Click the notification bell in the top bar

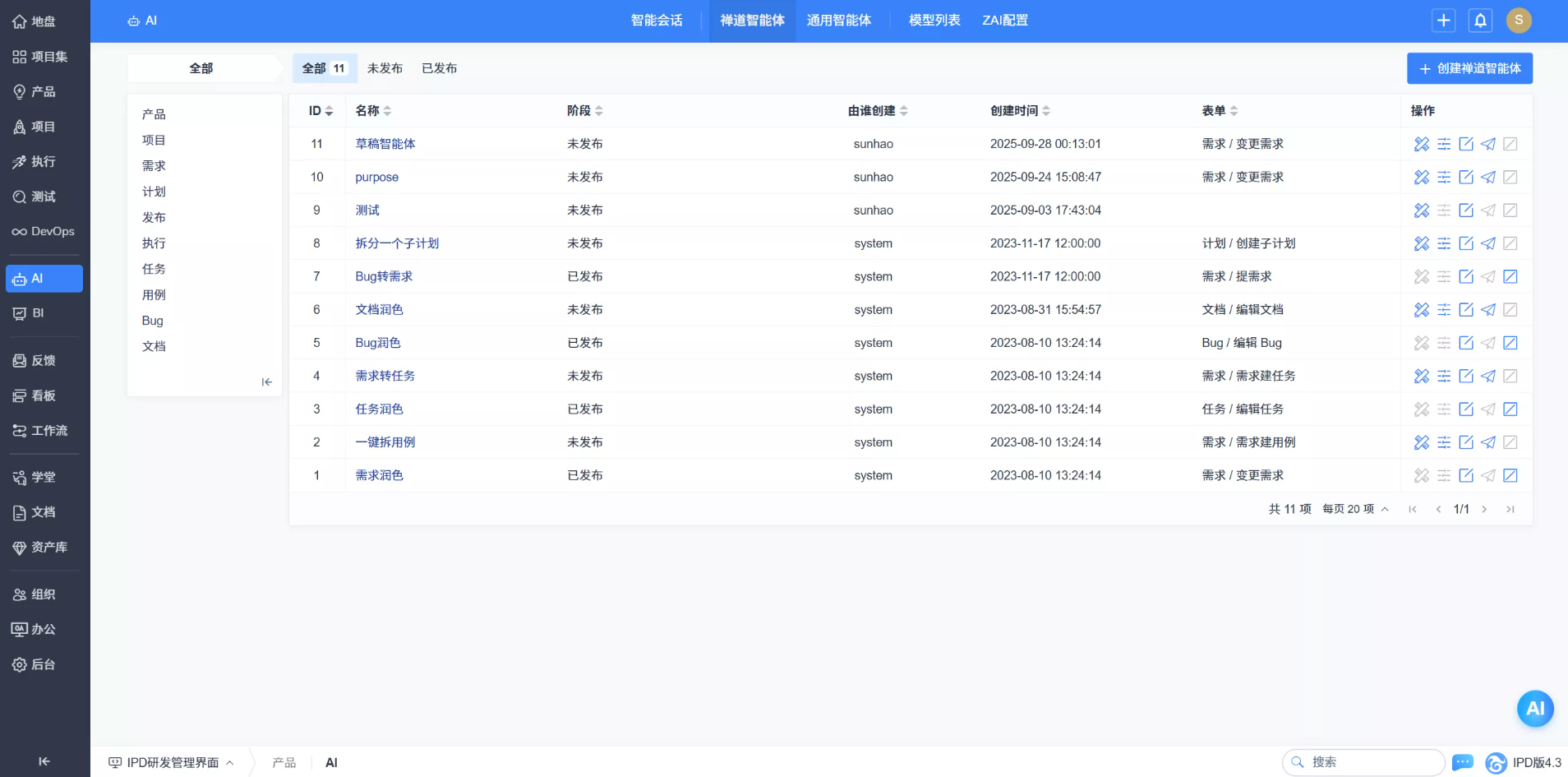tap(1479, 20)
